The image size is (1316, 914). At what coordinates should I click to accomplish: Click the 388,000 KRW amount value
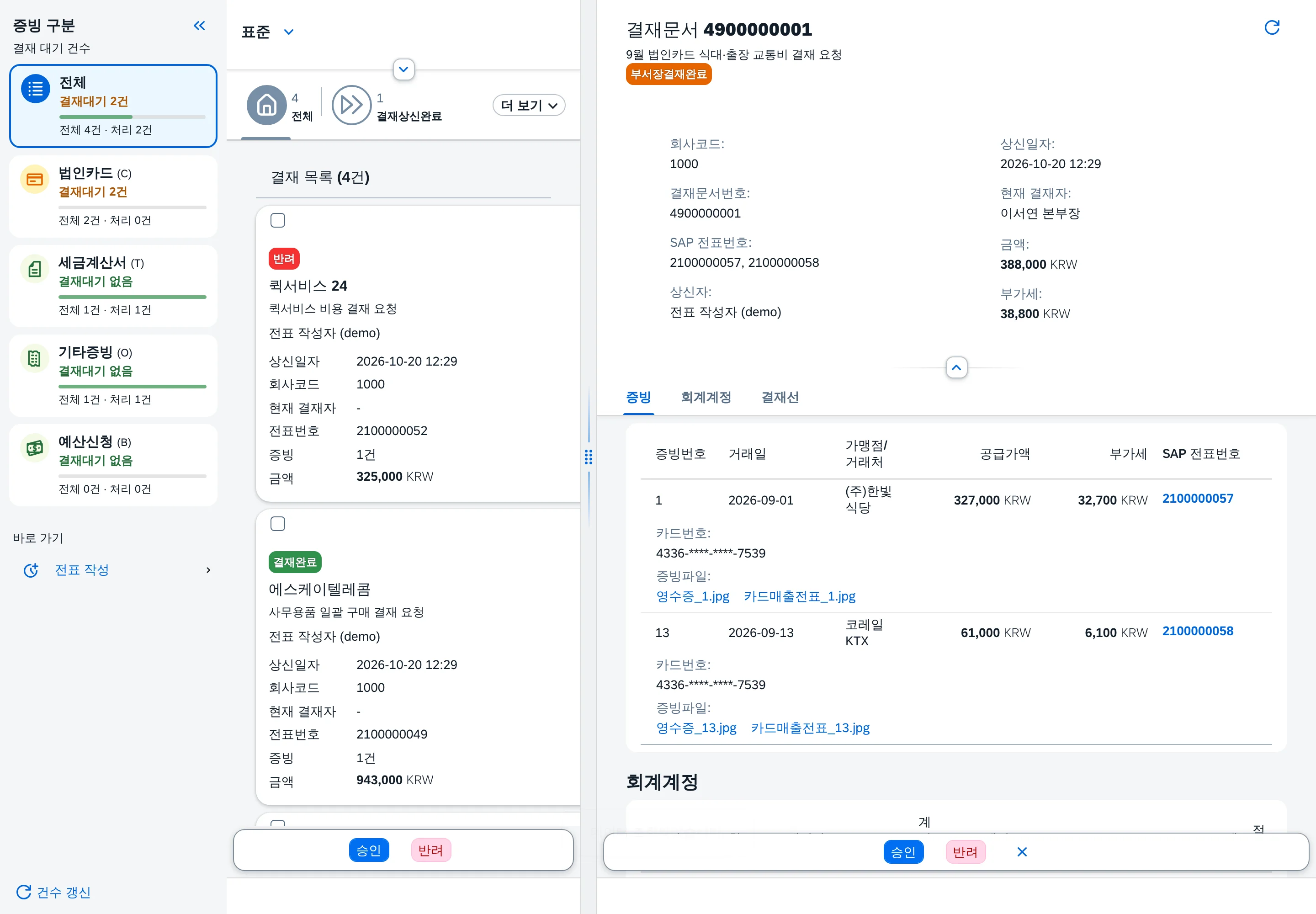[1038, 265]
